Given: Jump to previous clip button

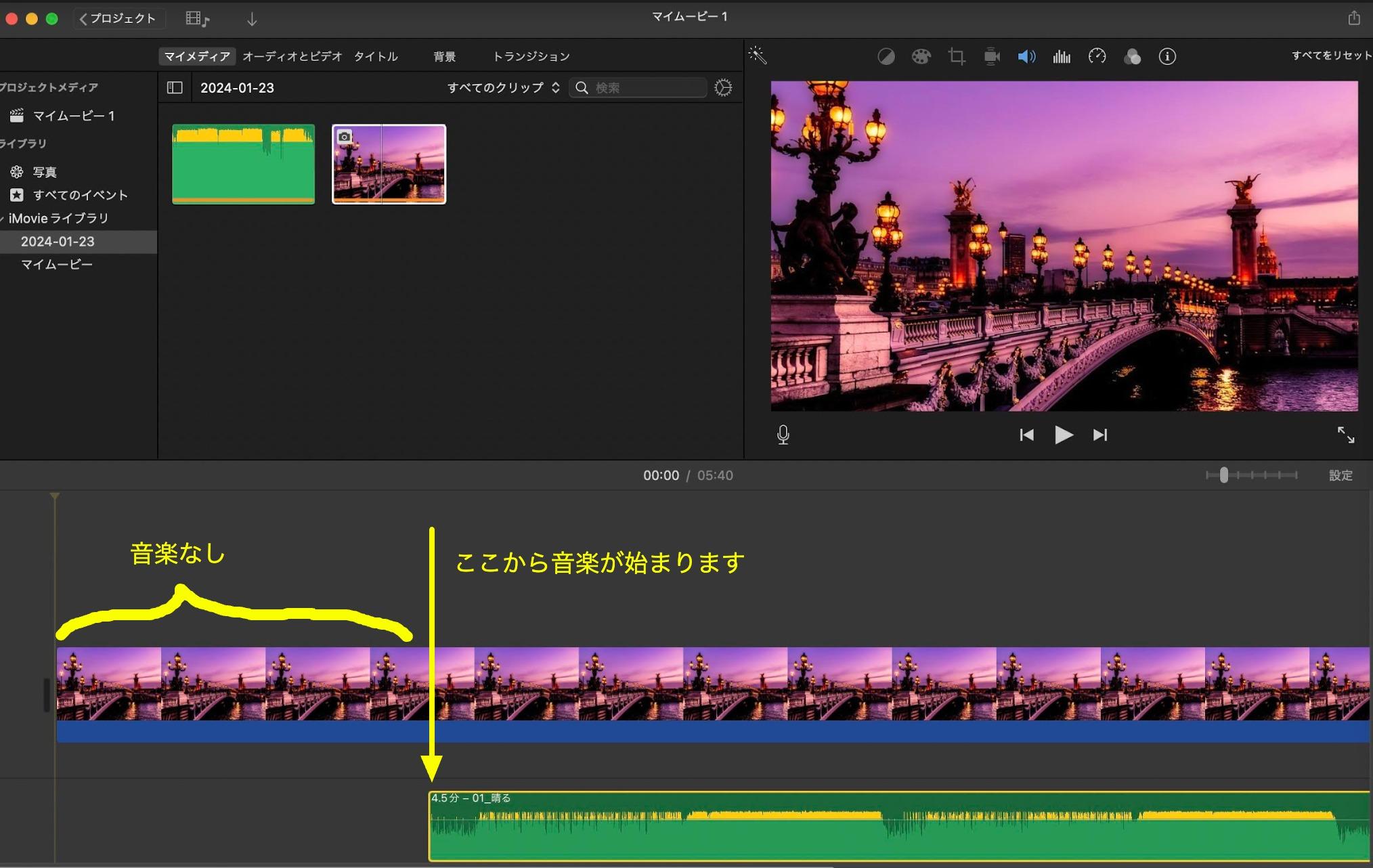Looking at the screenshot, I should point(1026,435).
